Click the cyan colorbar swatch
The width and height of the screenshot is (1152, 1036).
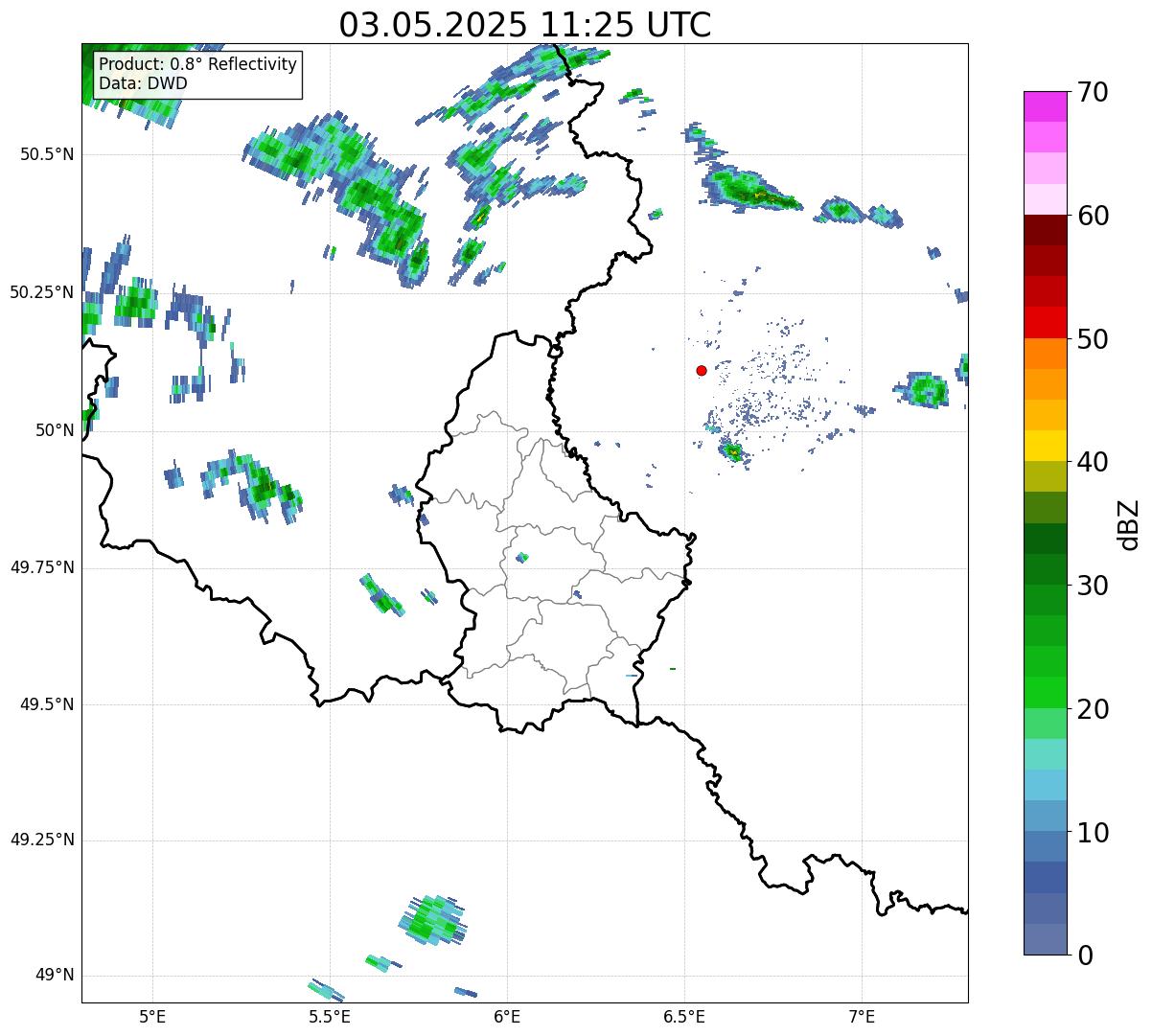1045,785
